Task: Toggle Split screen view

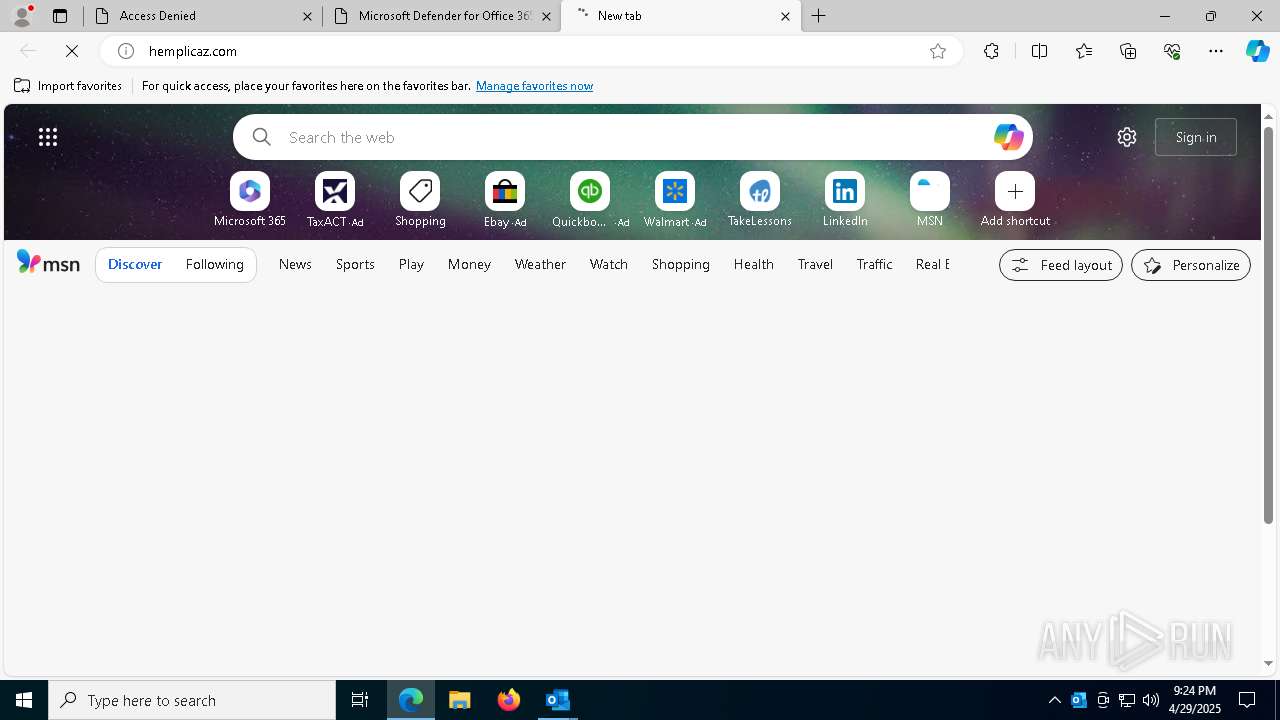Action: point(1039,51)
